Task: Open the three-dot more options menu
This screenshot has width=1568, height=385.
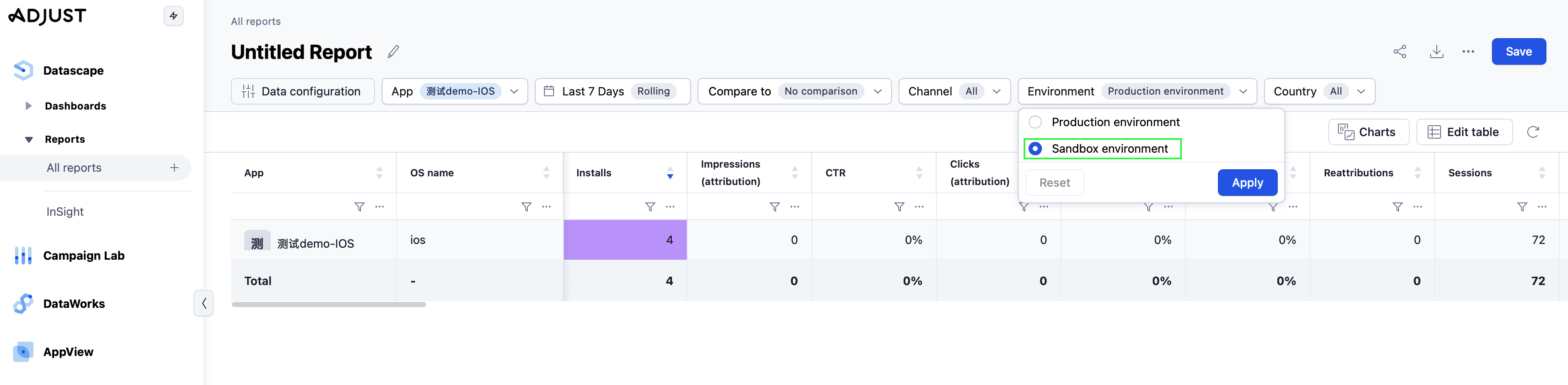Action: (1468, 52)
